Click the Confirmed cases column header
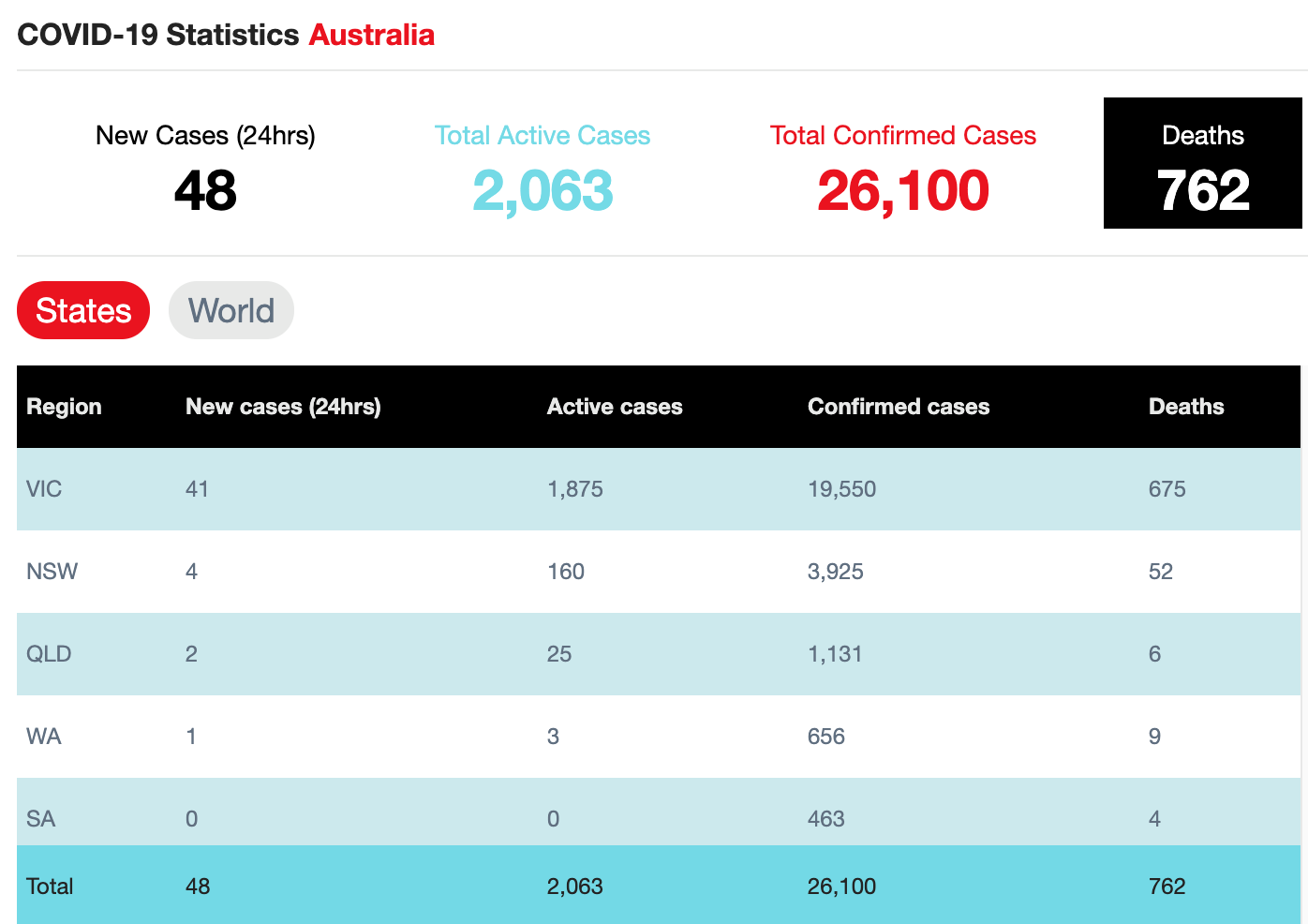 pyautogui.click(x=899, y=407)
